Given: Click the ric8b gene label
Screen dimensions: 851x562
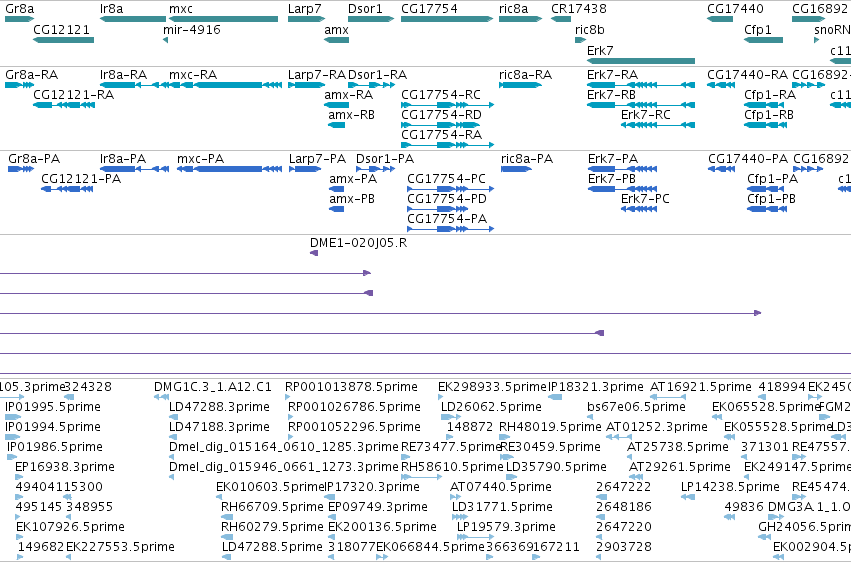Looking at the screenshot, I should (x=589, y=30).
